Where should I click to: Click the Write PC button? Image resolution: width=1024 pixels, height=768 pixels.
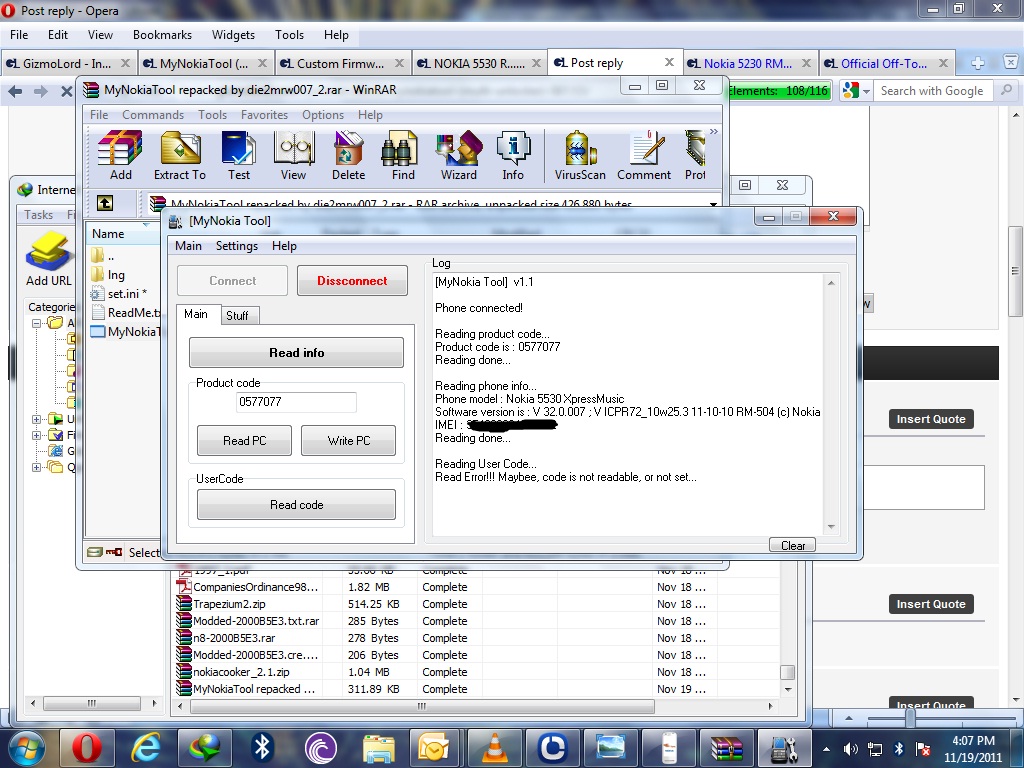349,441
